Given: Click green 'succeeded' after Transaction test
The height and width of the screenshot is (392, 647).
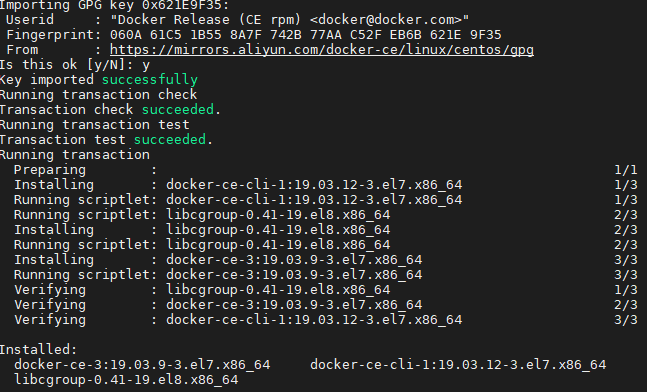Looking at the screenshot, I should pos(170,139).
